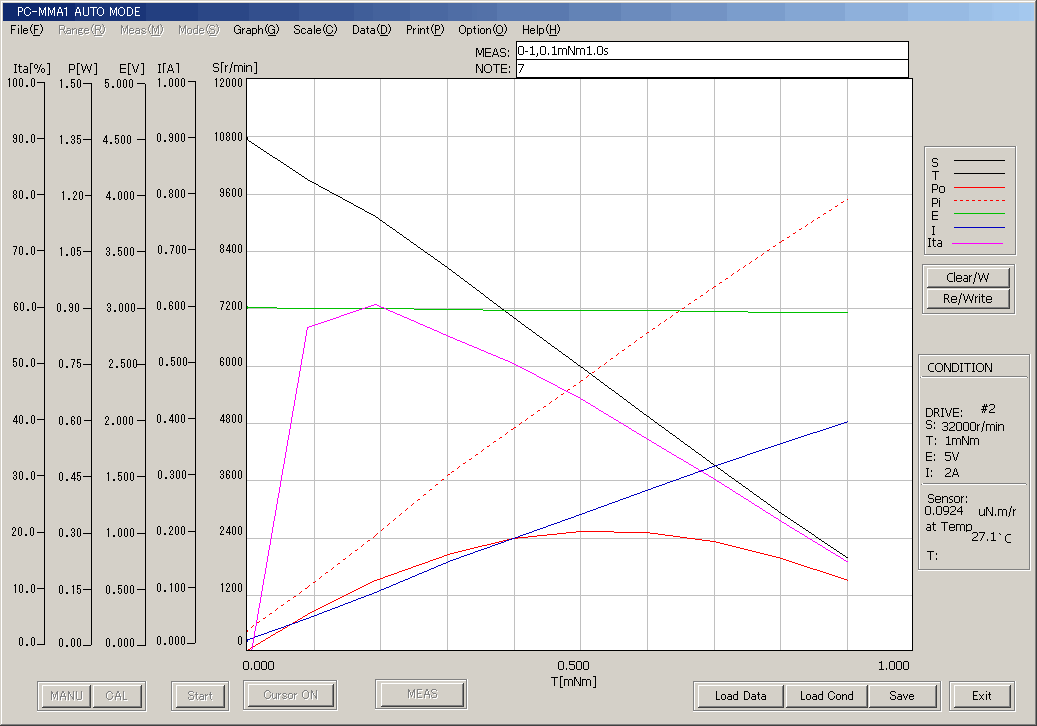Image resolution: width=1037 pixels, height=726 pixels.
Task: Open the grayed Meas(M) menu
Action: point(142,30)
